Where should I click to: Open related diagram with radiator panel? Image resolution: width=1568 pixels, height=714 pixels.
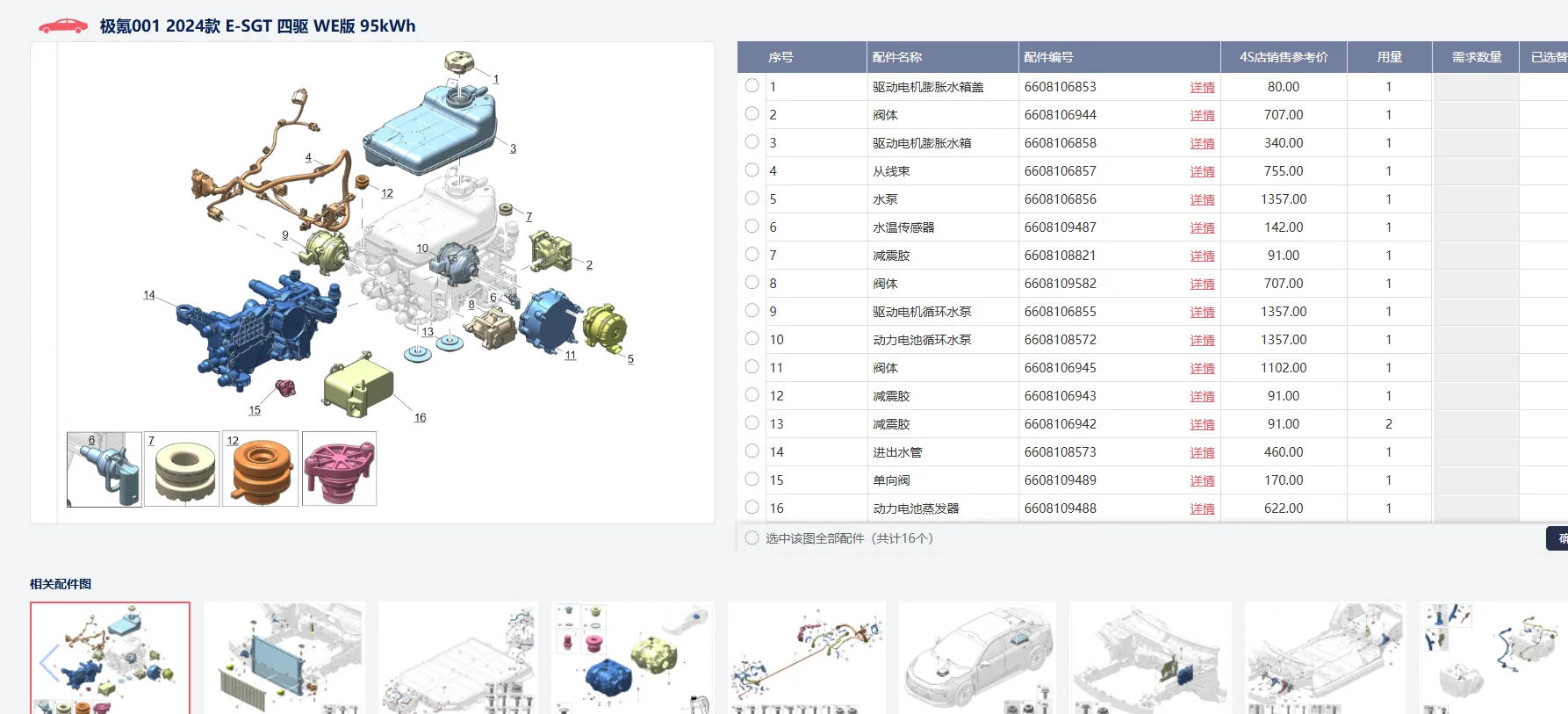(x=284, y=658)
